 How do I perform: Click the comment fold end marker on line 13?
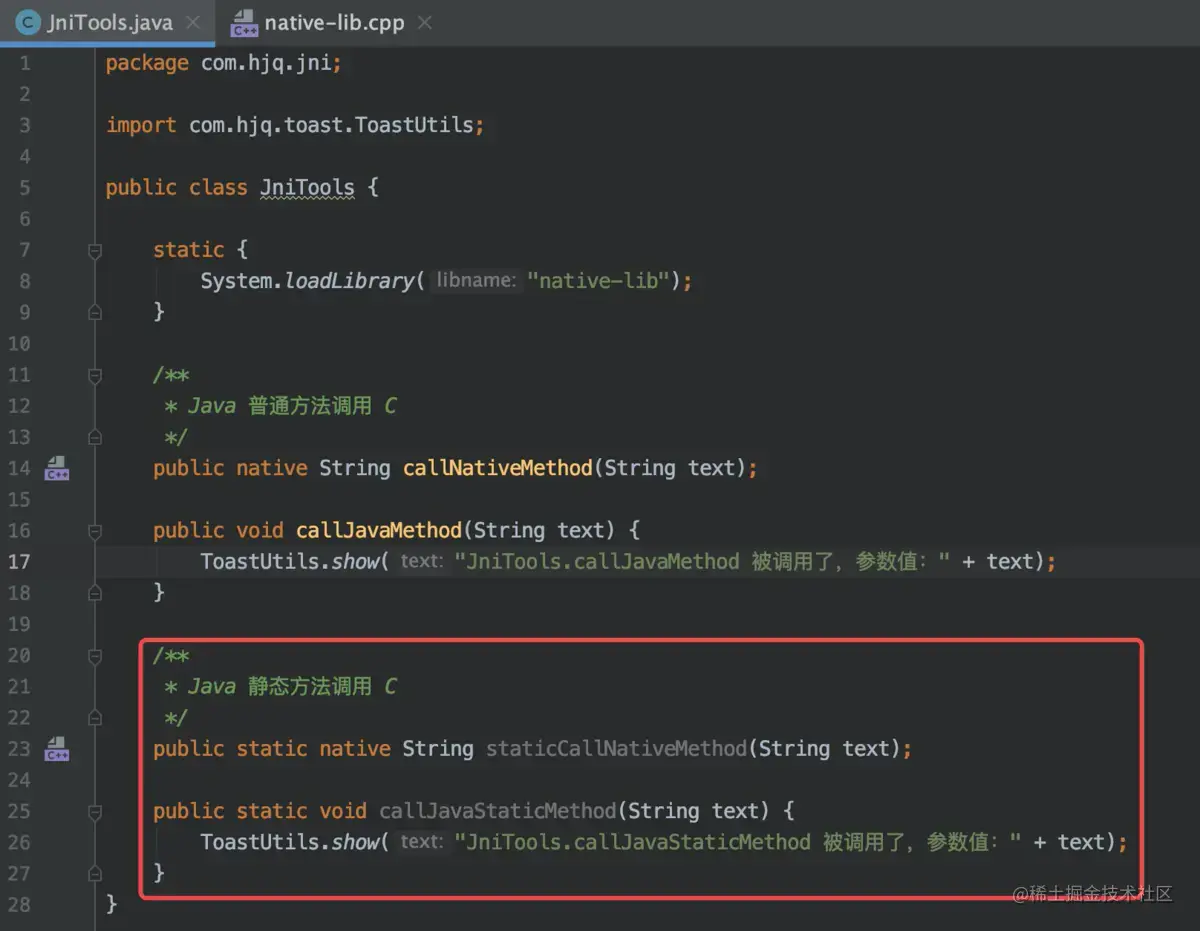[95, 437]
